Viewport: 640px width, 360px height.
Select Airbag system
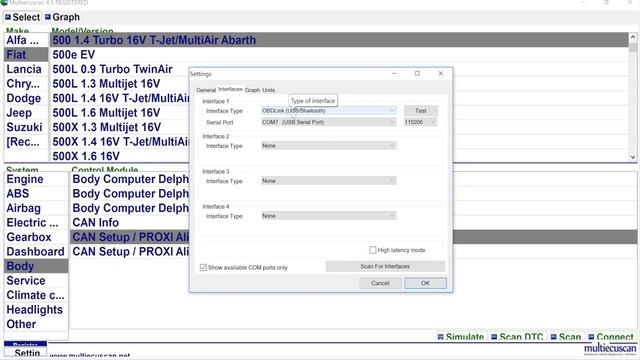[x=36, y=208]
